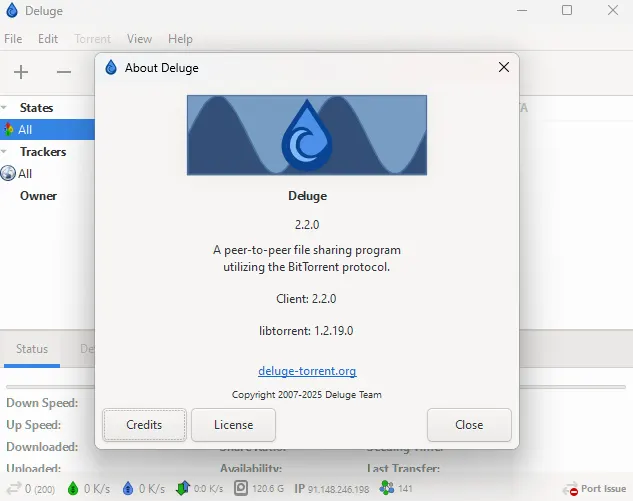Open the License button in About dialog
Image resolution: width=633 pixels, height=501 pixels.
click(x=233, y=425)
